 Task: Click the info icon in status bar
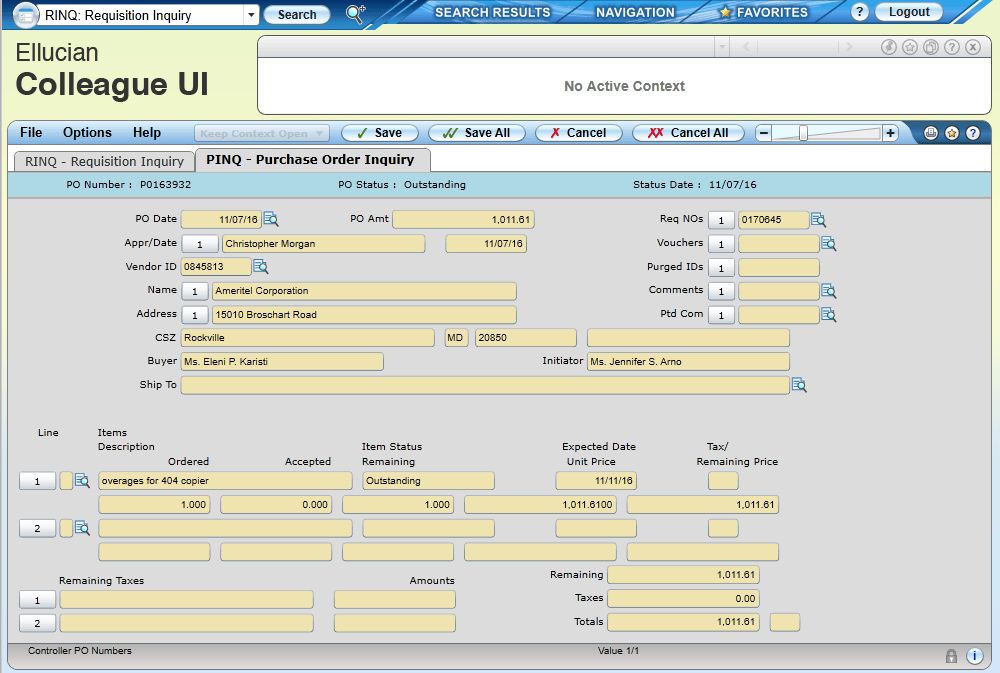(974, 656)
